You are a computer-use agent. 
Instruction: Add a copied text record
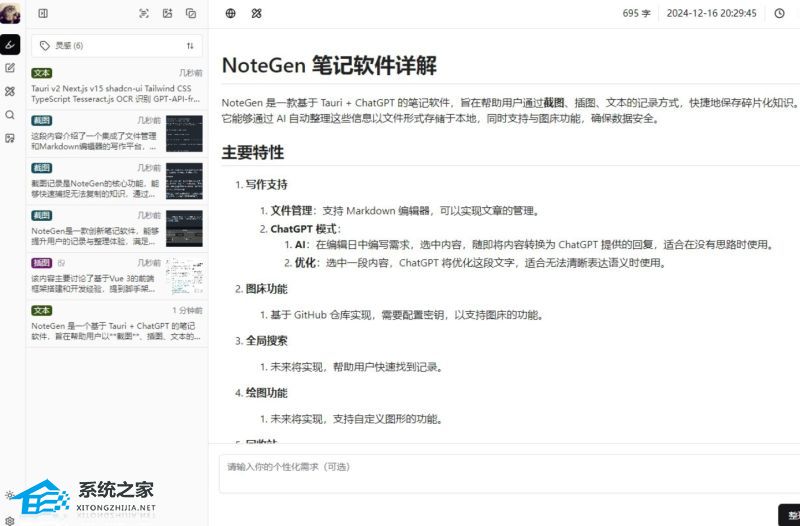pos(191,13)
